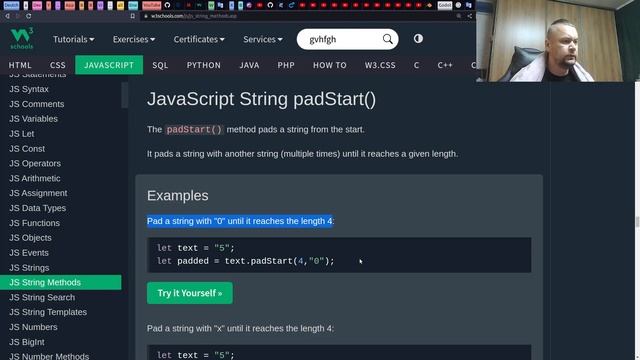This screenshot has width=640, height=360.
Task: Click the zoom magnifier icon in the address bar
Action: point(459,16)
